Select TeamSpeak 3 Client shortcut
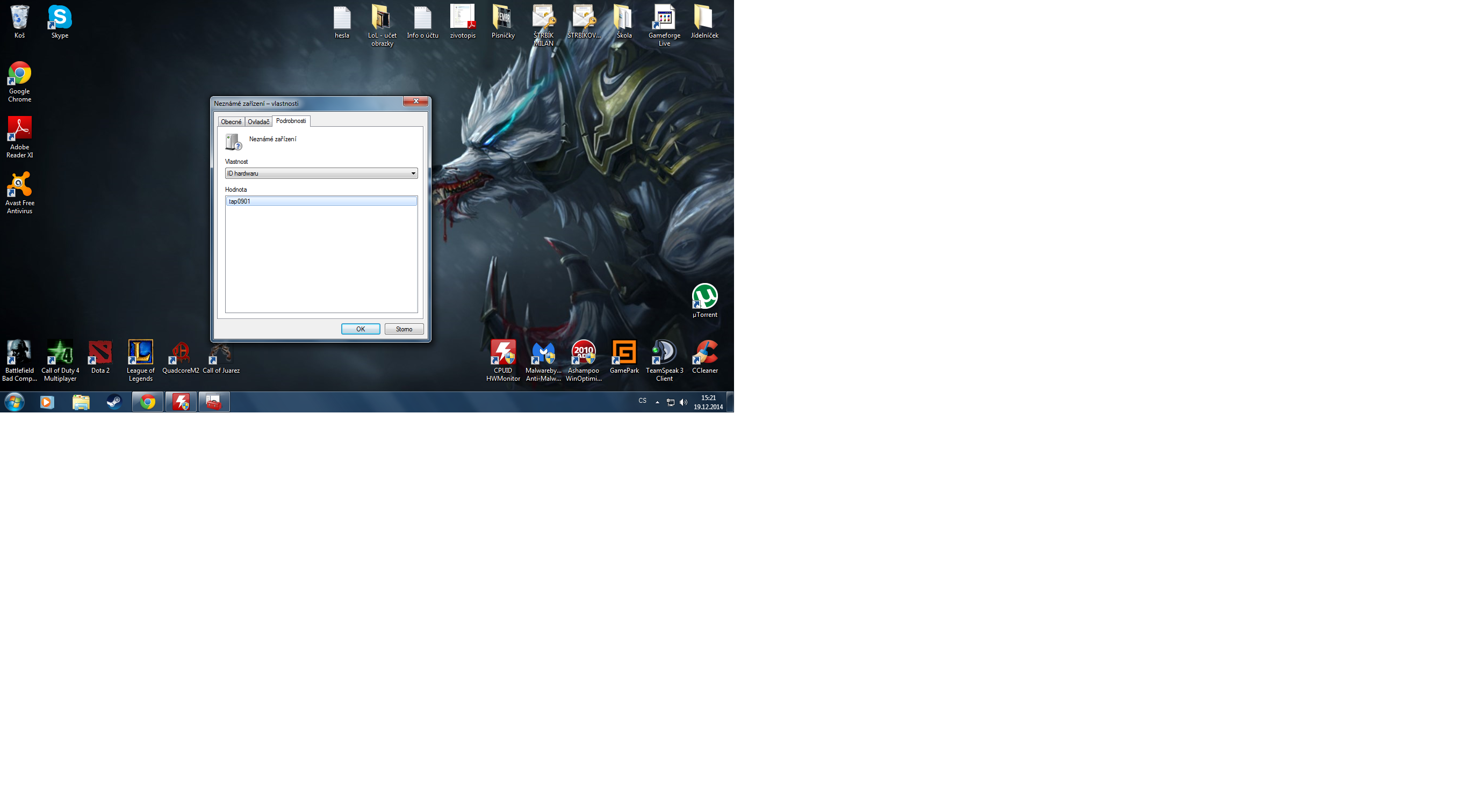 [x=664, y=361]
